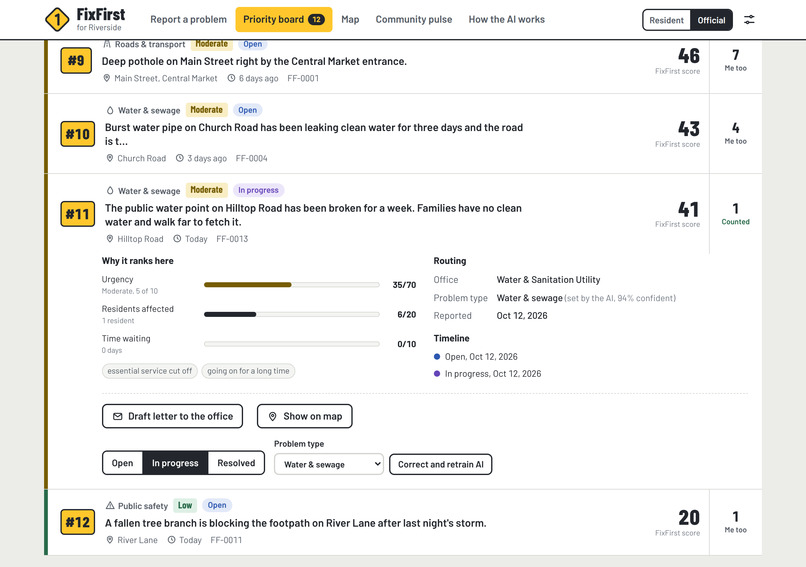806x567 pixels.
Task: Switch to Resident view
Action: tap(666, 20)
